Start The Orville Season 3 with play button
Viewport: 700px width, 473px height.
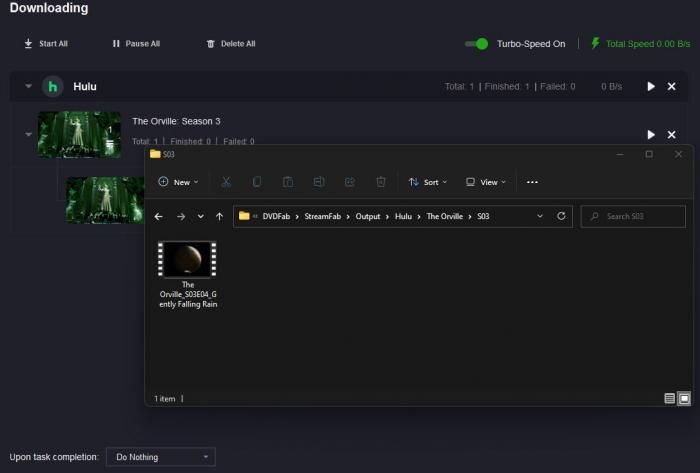click(651, 134)
